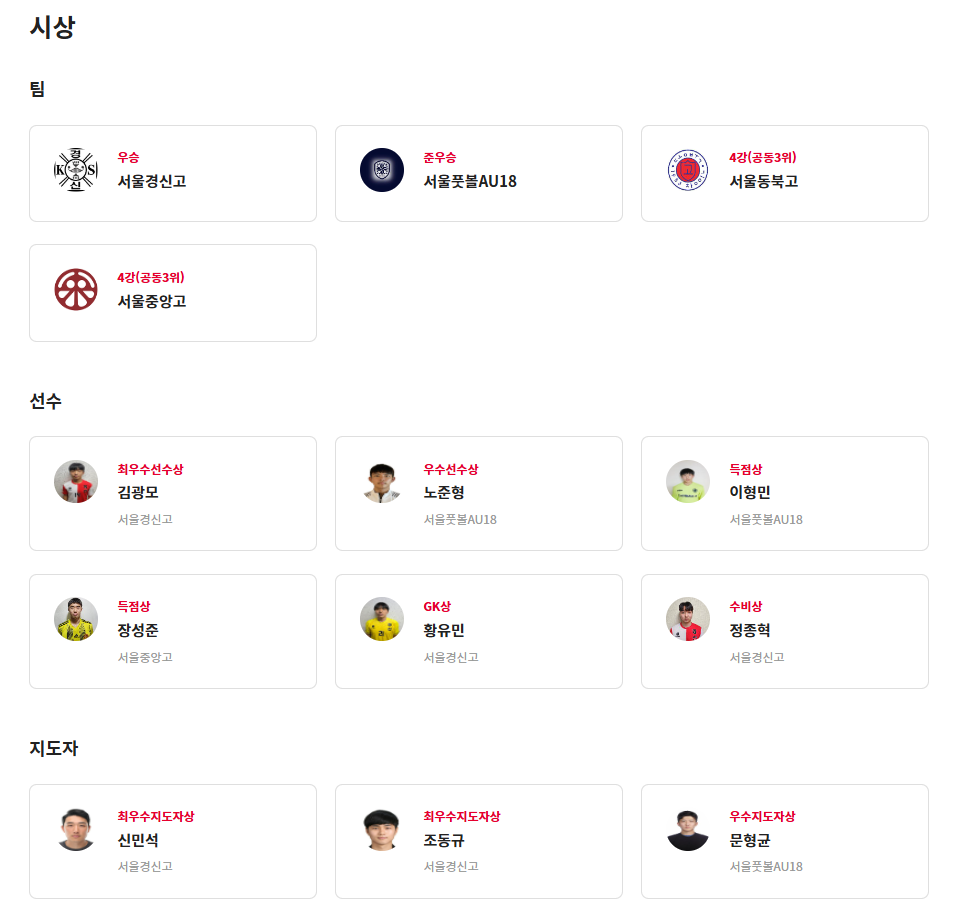Viewport: 958px width, 913px height.
Task: Click 장성준 player photo
Action: [76, 619]
